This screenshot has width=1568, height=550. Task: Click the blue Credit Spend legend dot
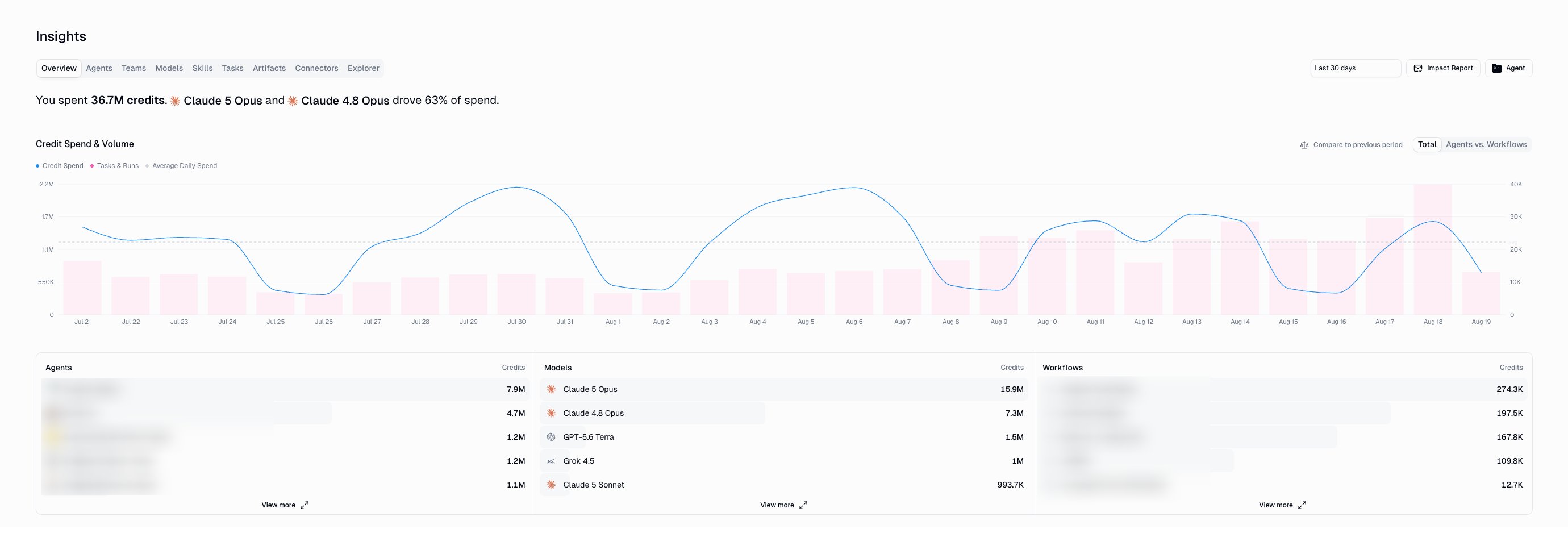[x=37, y=166]
